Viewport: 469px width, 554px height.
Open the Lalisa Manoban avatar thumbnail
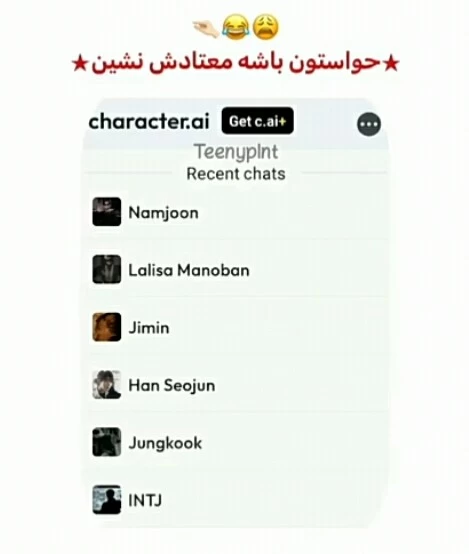(107, 269)
